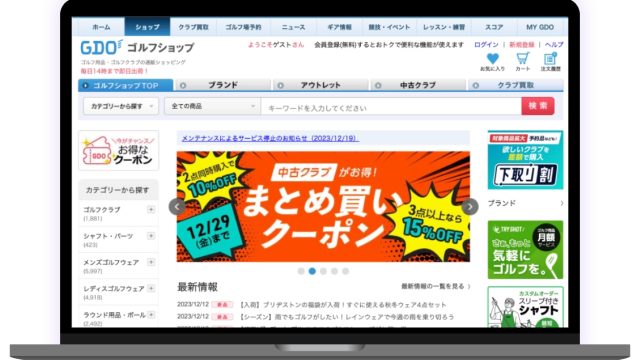Open メンテナンスによるサービス停止のお知らせ link
The height and width of the screenshot is (360, 640).
click(x=270, y=138)
